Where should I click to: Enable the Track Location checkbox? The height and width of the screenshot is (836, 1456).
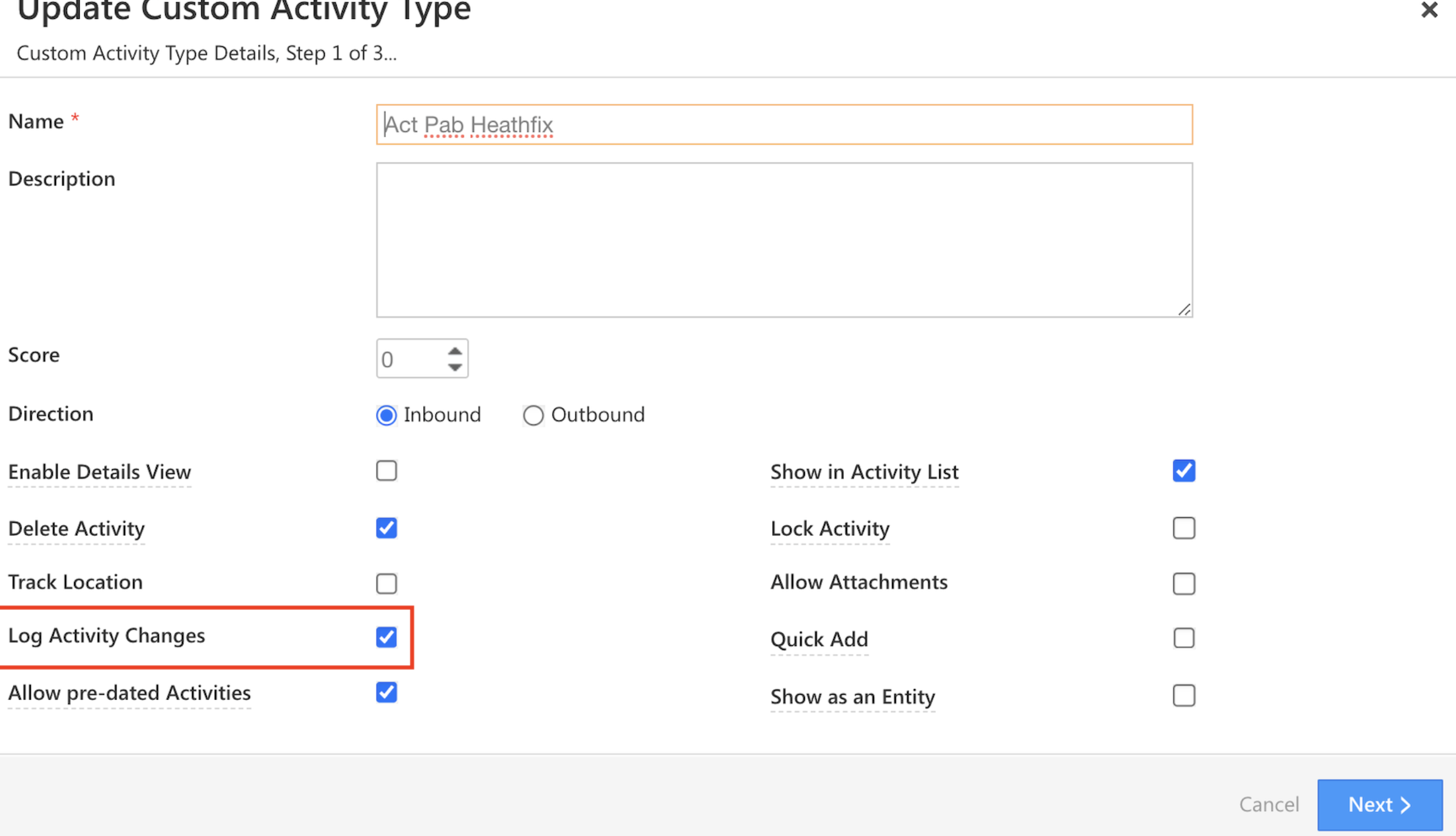(387, 583)
